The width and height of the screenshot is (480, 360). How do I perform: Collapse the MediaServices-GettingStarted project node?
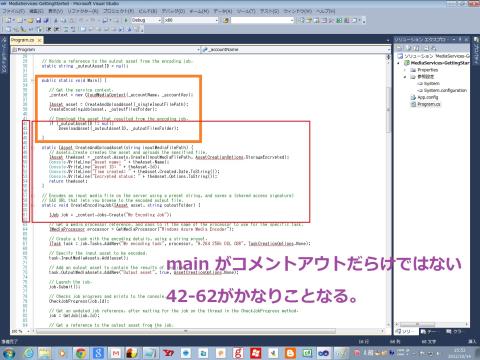tap(399, 63)
